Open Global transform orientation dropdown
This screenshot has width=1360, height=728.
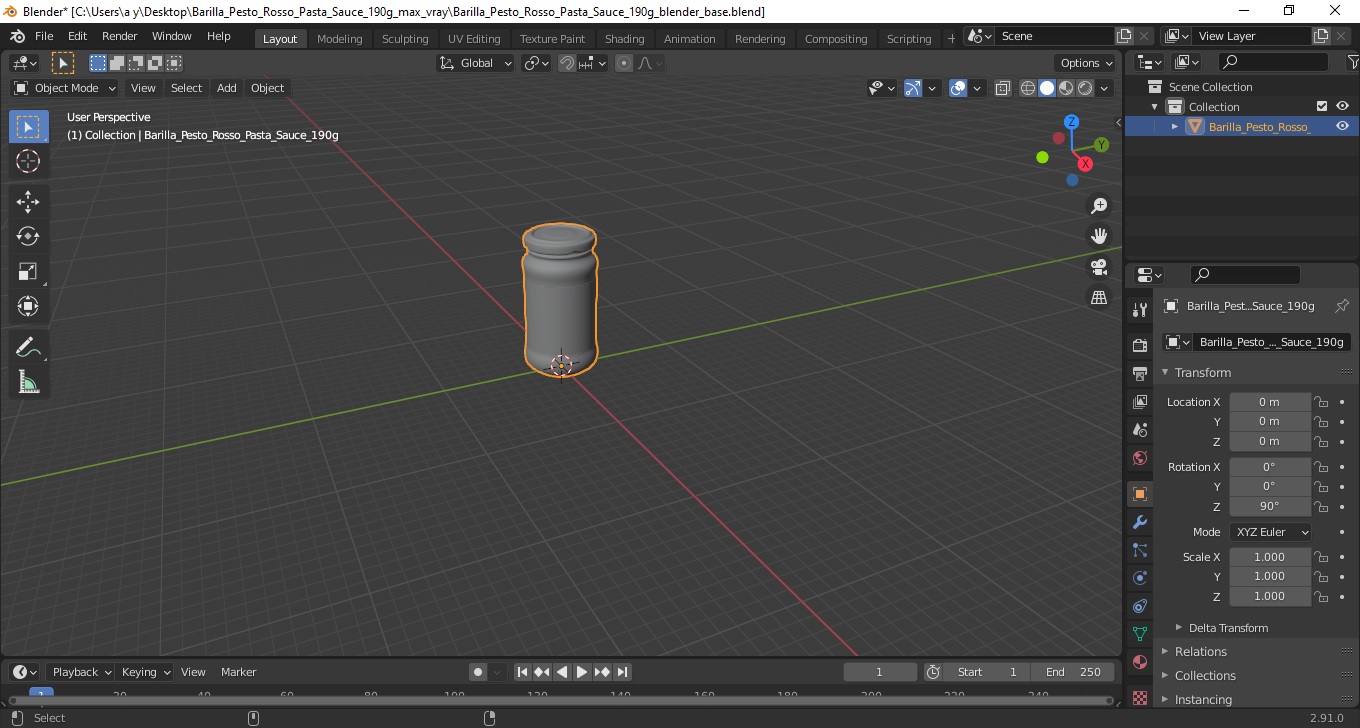[476, 63]
